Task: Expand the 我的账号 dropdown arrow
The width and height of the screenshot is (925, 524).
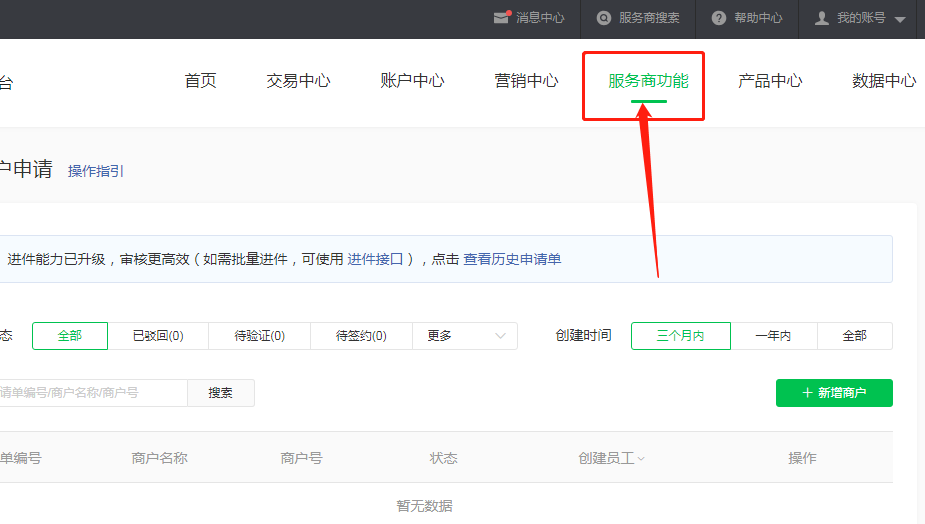Action: click(900, 19)
